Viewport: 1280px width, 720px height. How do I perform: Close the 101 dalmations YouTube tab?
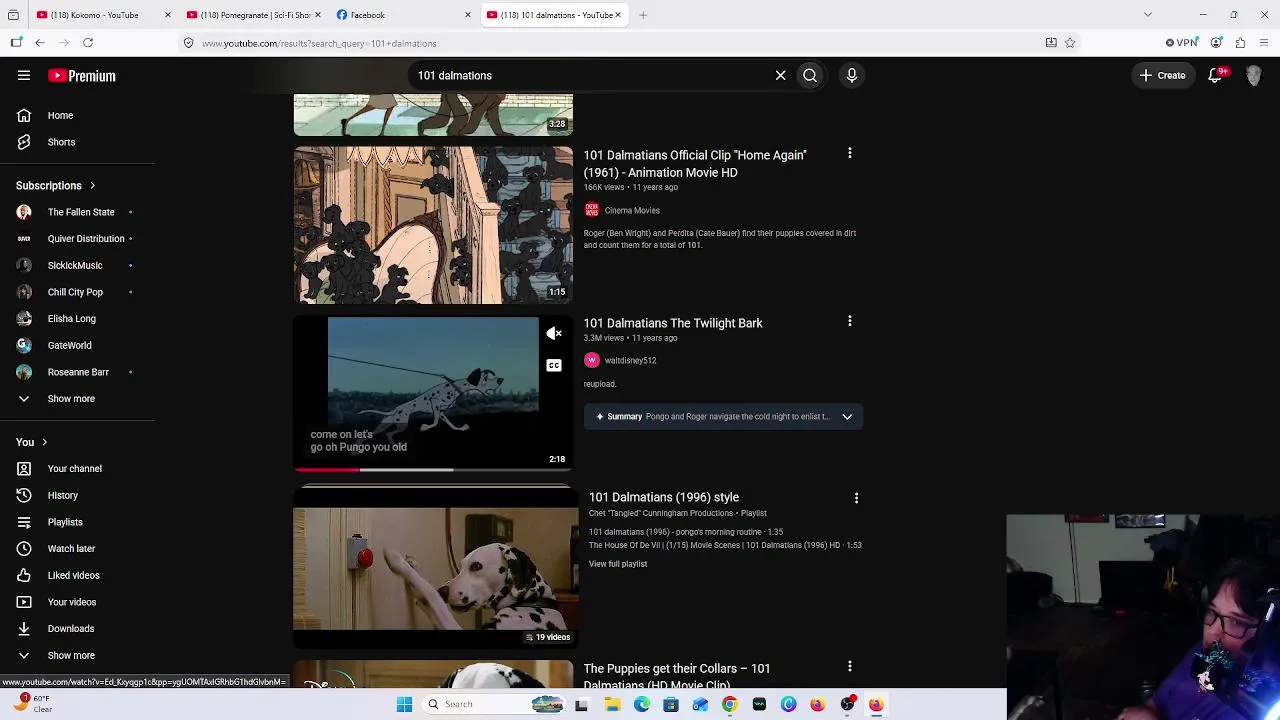[x=618, y=15]
